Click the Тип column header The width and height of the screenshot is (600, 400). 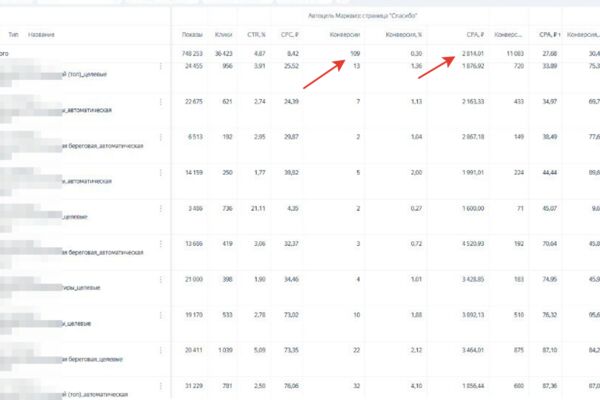click(x=13, y=35)
